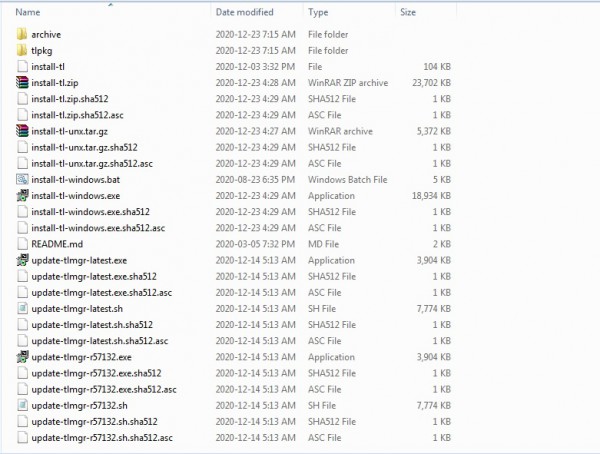Select update-tlmgr-latest.exe.sha512 file name

pos(94,276)
